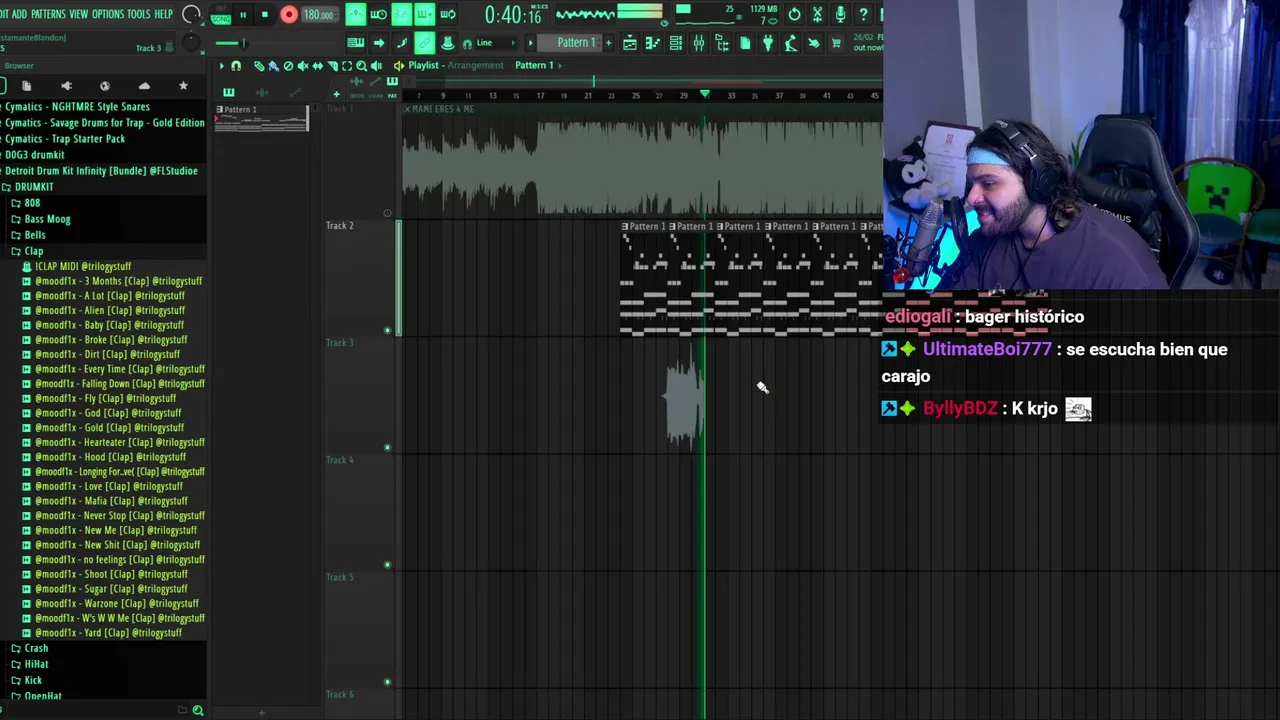Stop playback with the stop button
Image resolution: width=1280 pixels, height=720 pixels.
coord(265,14)
